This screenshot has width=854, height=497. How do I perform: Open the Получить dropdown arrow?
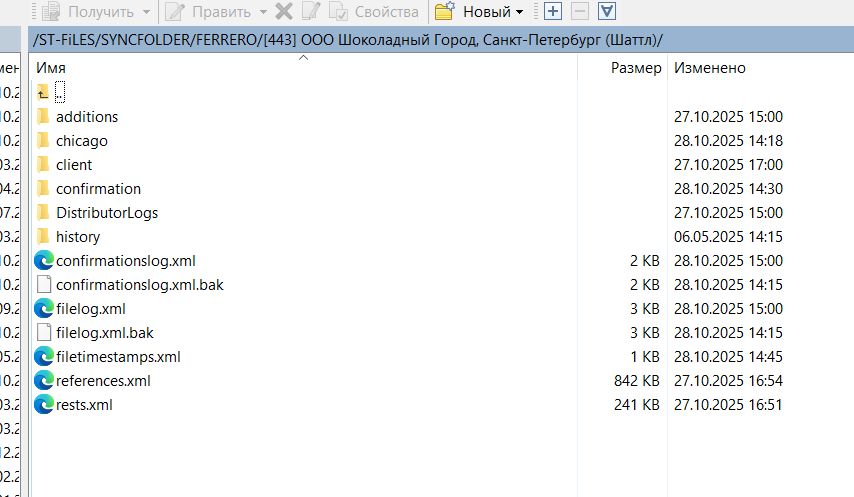click(x=146, y=11)
